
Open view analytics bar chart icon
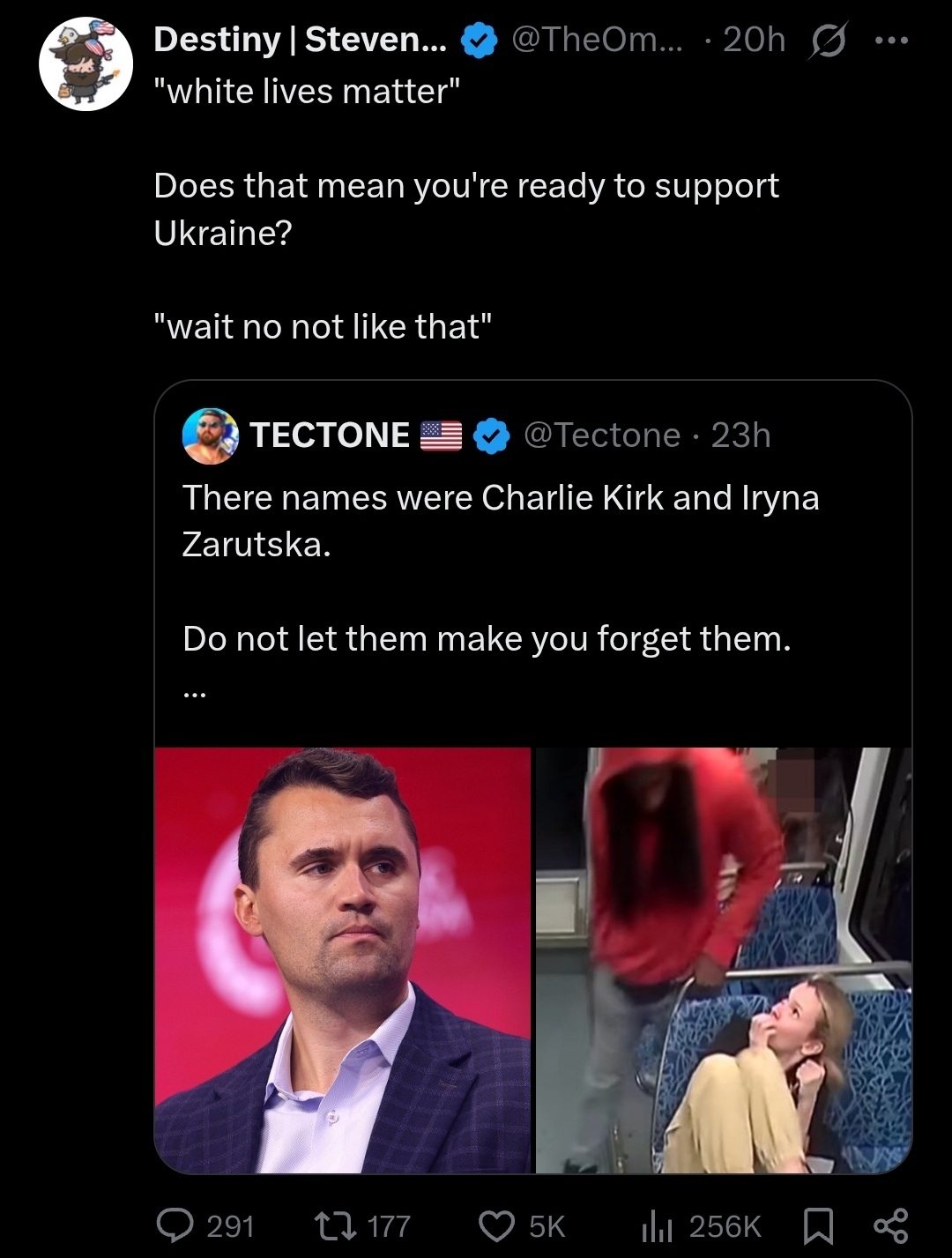(658, 1225)
